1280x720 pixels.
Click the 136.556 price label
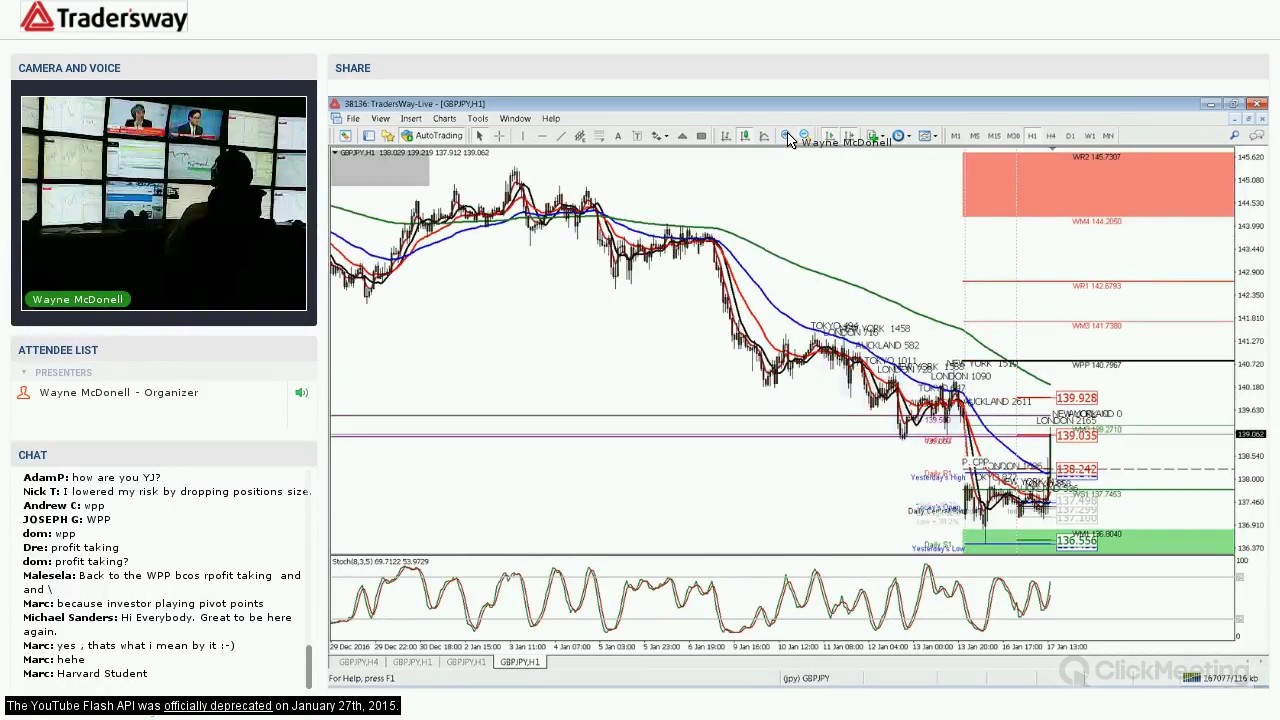coord(1076,541)
